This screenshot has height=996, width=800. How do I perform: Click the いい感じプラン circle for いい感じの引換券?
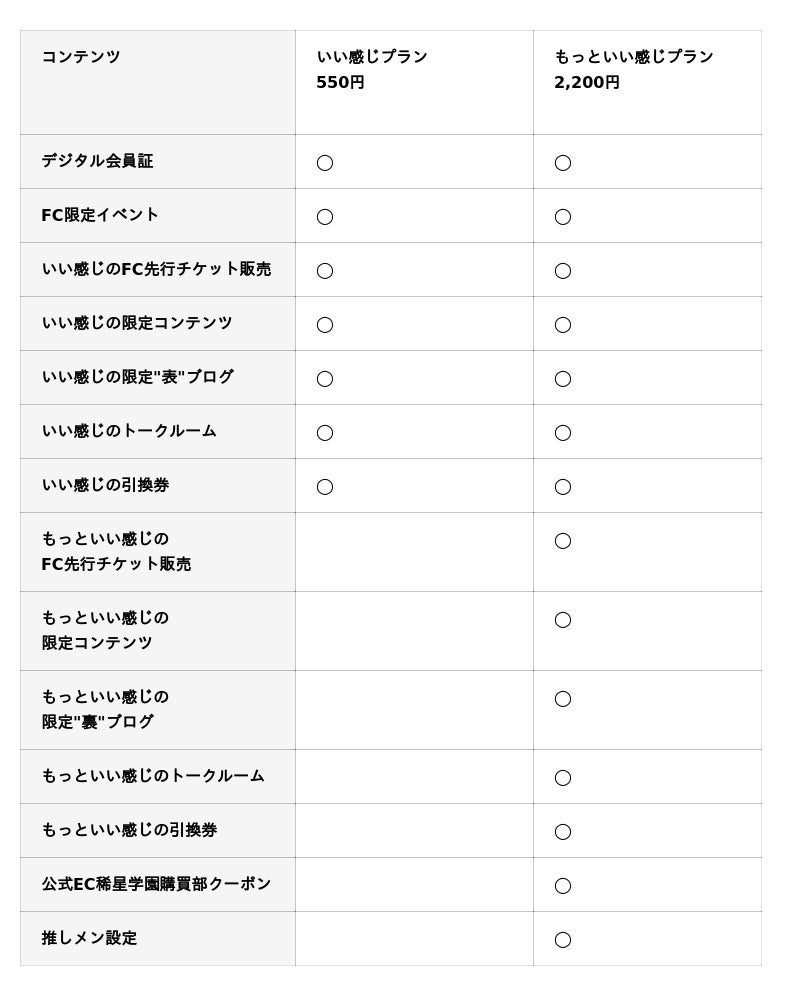325,487
